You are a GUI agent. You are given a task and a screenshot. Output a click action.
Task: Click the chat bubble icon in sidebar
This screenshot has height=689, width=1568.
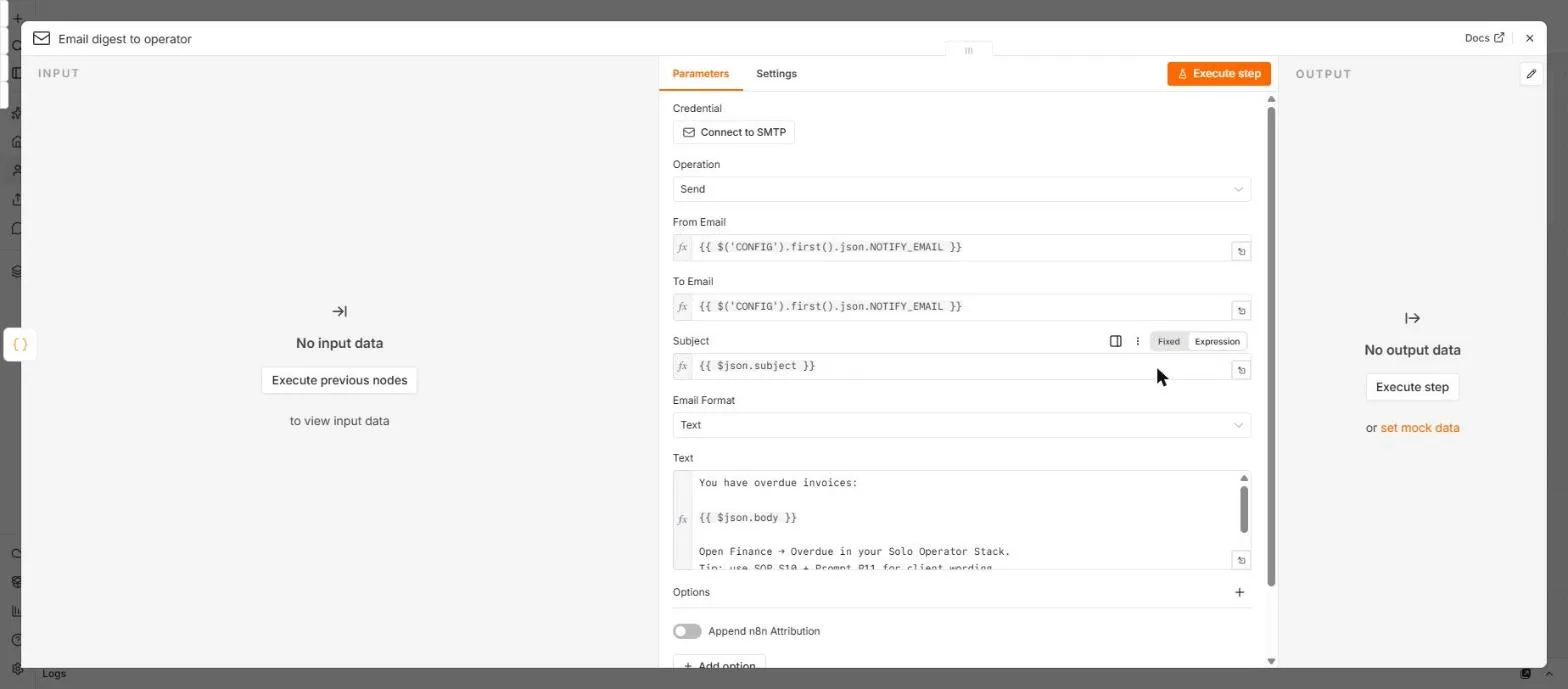click(x=16, y=228)
